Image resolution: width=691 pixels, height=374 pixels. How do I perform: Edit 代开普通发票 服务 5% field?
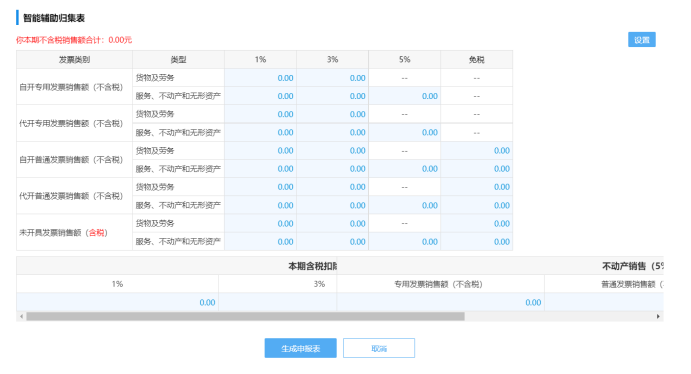click(405, 205)
